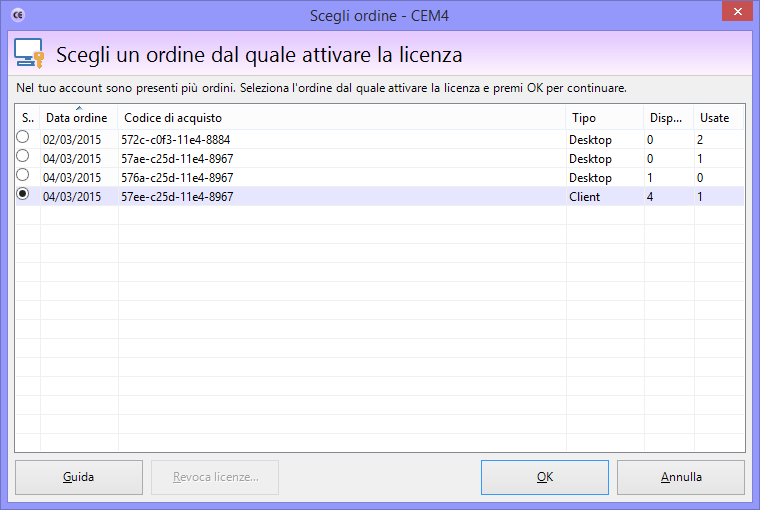Click date 02/03/2015 in first row
This screenshot has width=760, height=510.
click(x=72, y=140)
